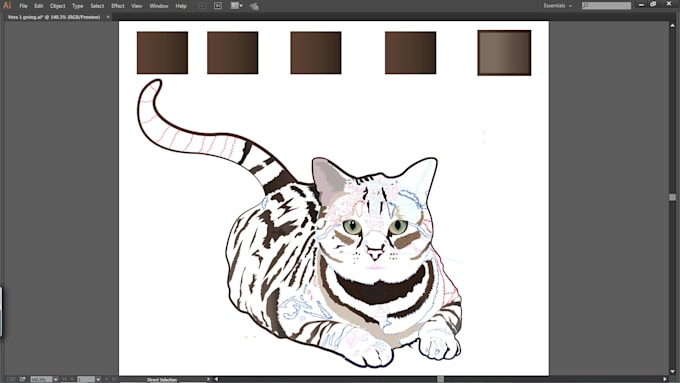
Task: Open the View menu
Action: (x=137, y=6)
